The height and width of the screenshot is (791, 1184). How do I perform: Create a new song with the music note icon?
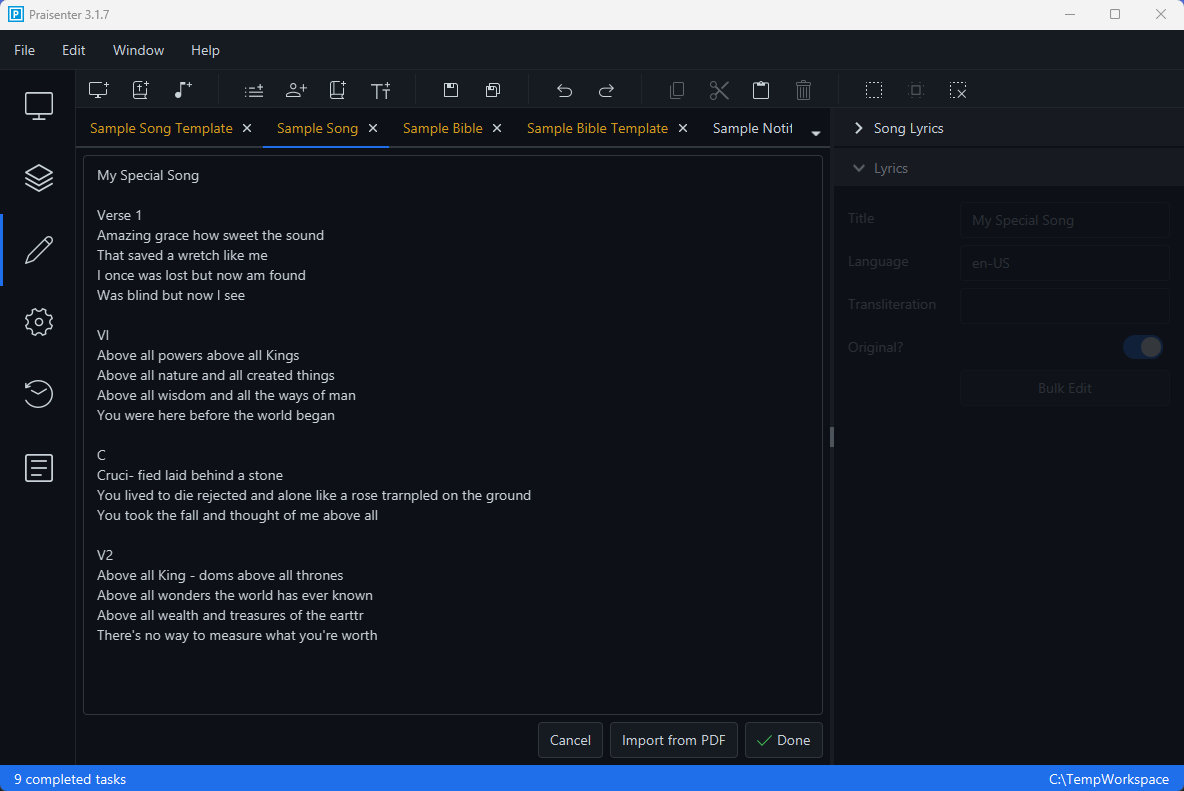click(x=182, y=89)
